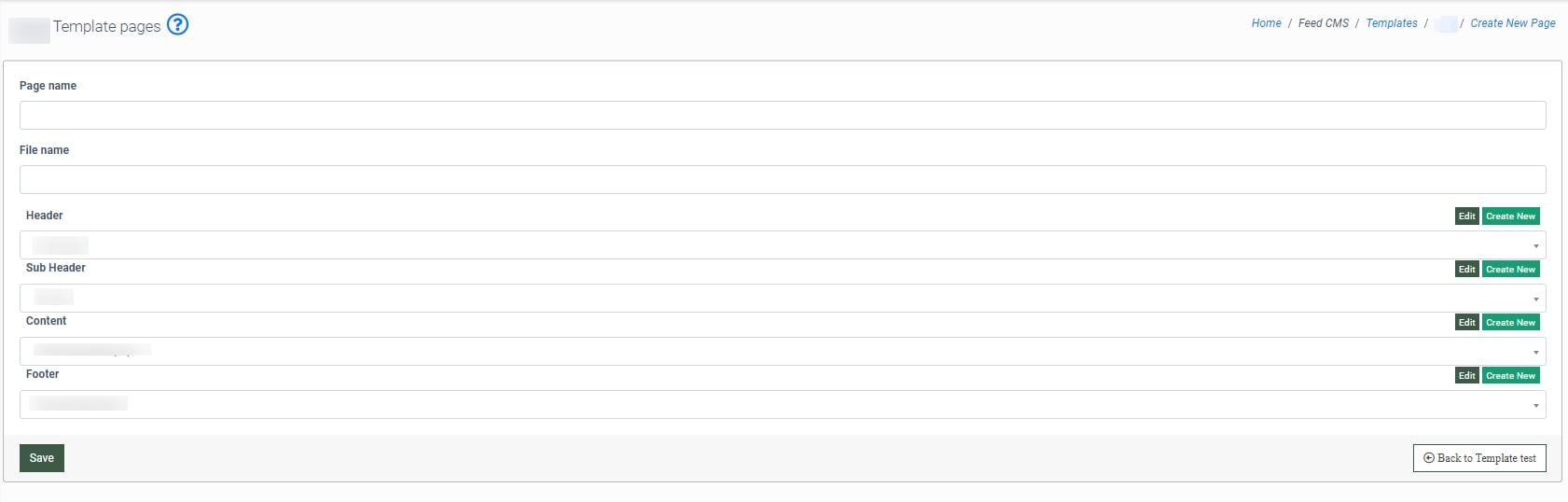The height and width of the screenshot is (502, 1568).
Task: Open the Header dropdown
Action: (x=782, y=245)
